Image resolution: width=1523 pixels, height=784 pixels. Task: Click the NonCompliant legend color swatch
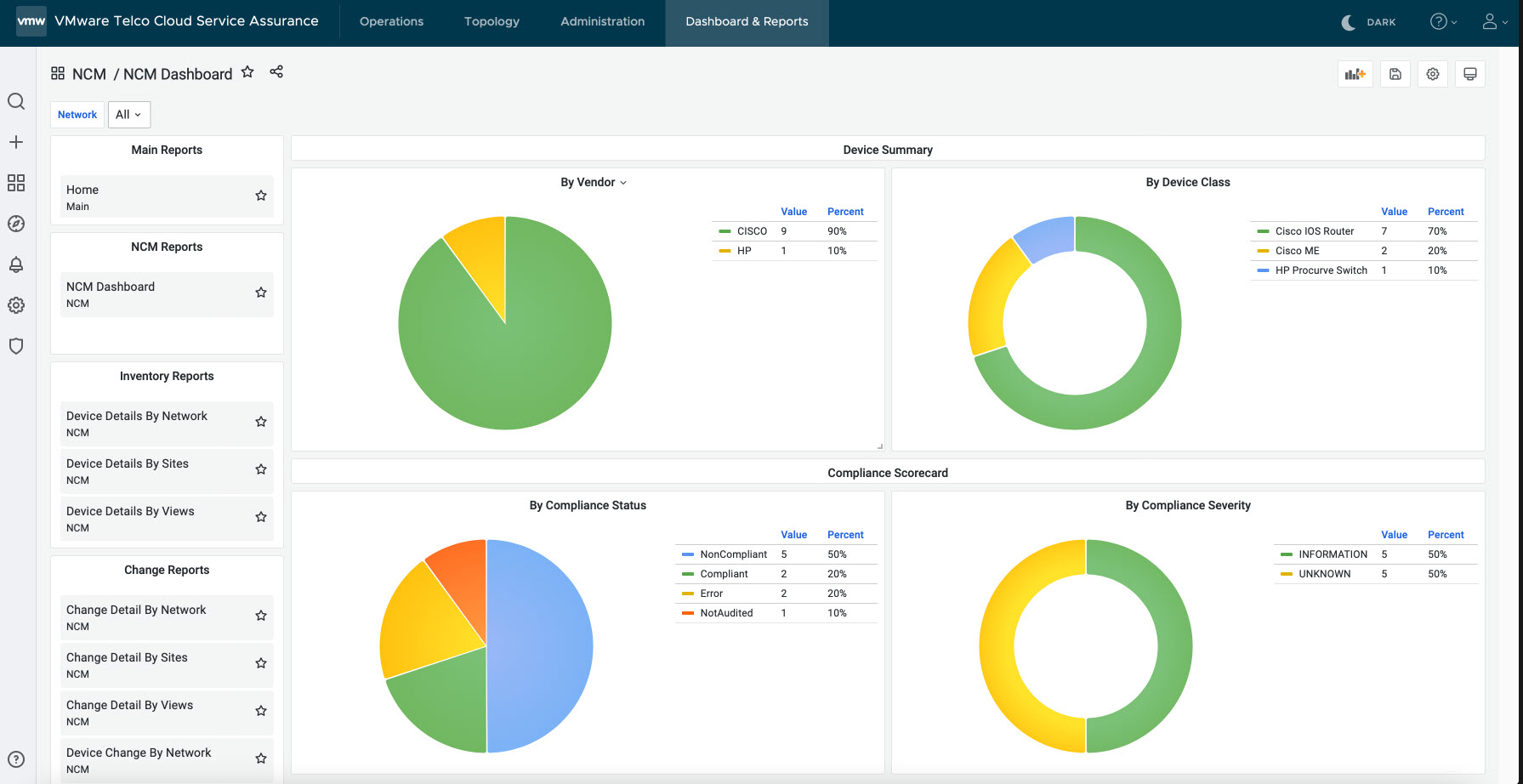[688, 554]
